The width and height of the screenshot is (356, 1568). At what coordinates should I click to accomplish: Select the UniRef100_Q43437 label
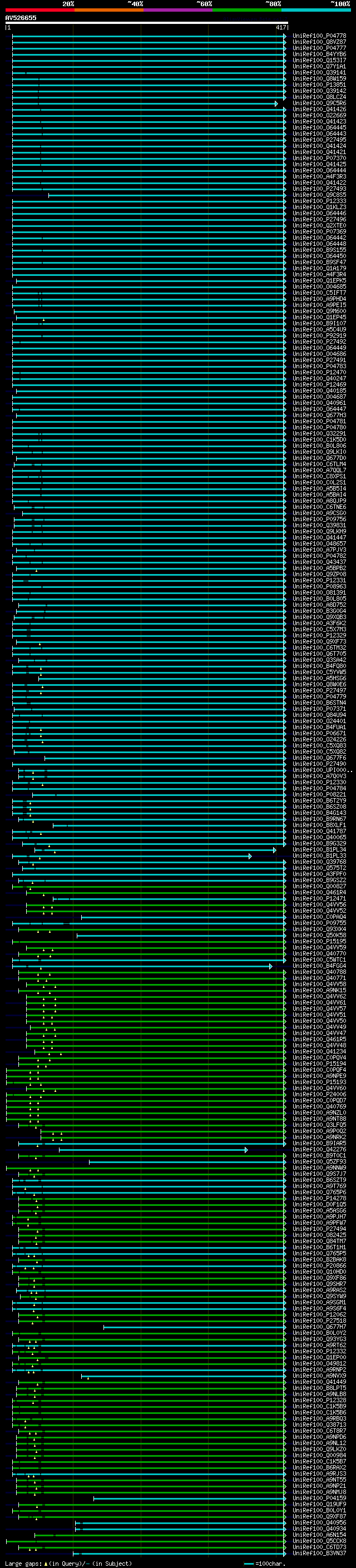pos(319,562)
